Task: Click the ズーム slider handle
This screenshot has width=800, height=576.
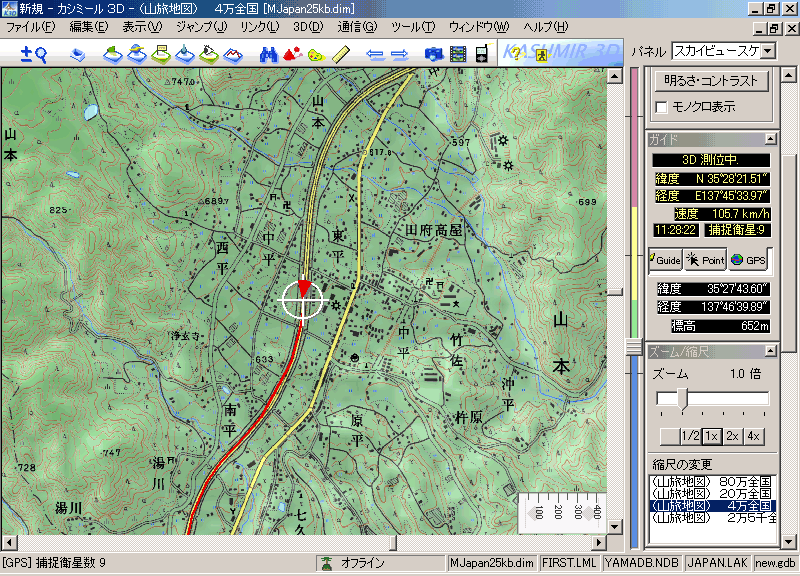Action: click(x=683, y=399)
